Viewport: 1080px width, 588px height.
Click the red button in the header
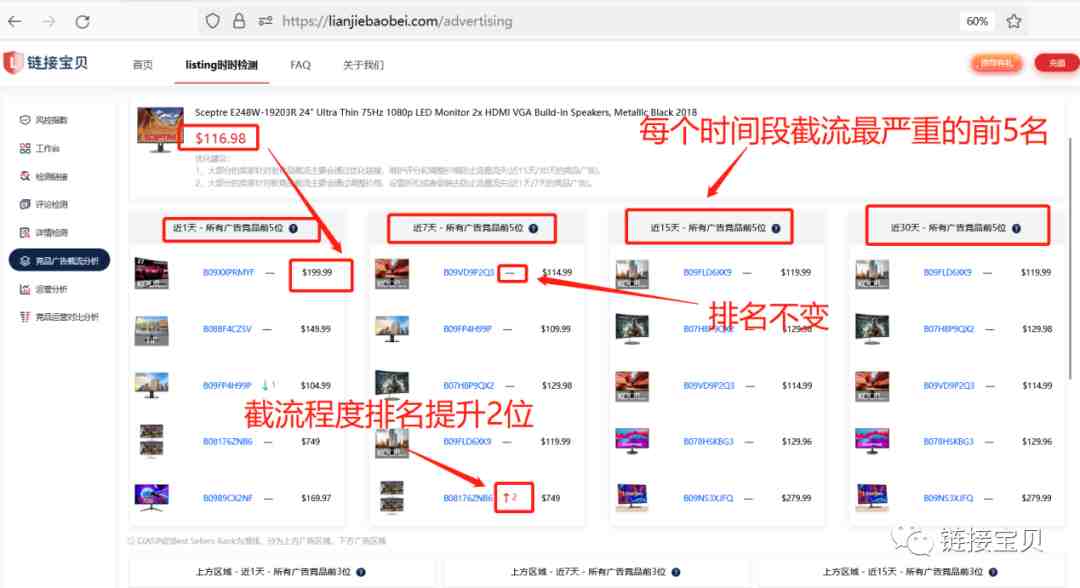1057,63
